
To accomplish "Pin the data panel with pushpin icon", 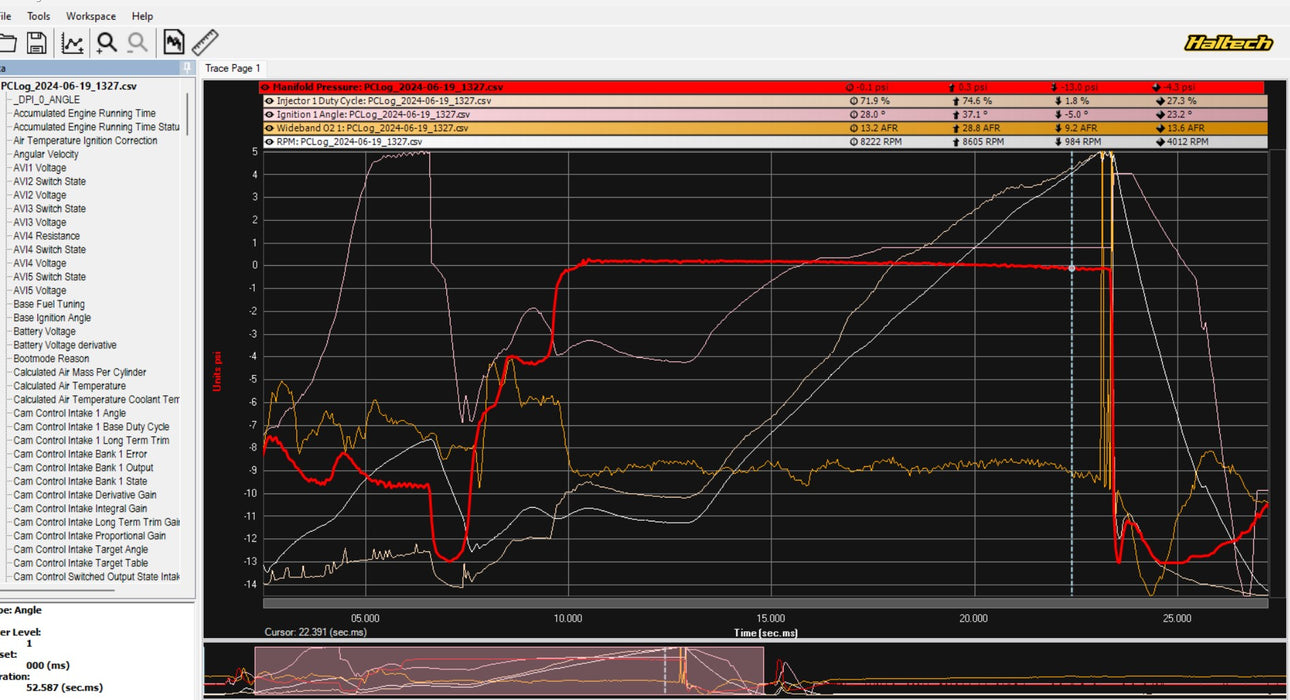I will point(187,68).
